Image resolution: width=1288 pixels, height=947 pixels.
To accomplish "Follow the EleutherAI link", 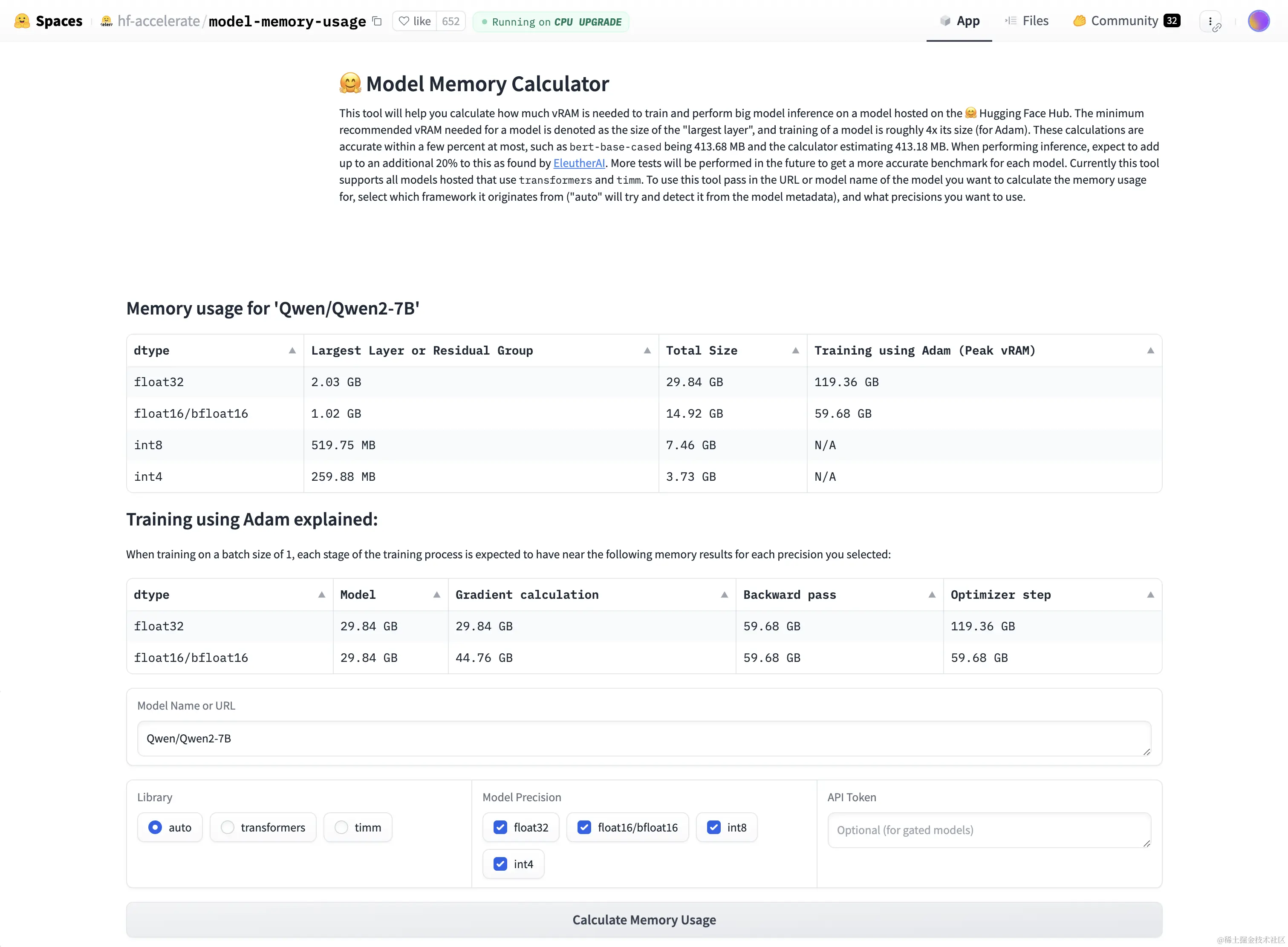I will 579,163.
